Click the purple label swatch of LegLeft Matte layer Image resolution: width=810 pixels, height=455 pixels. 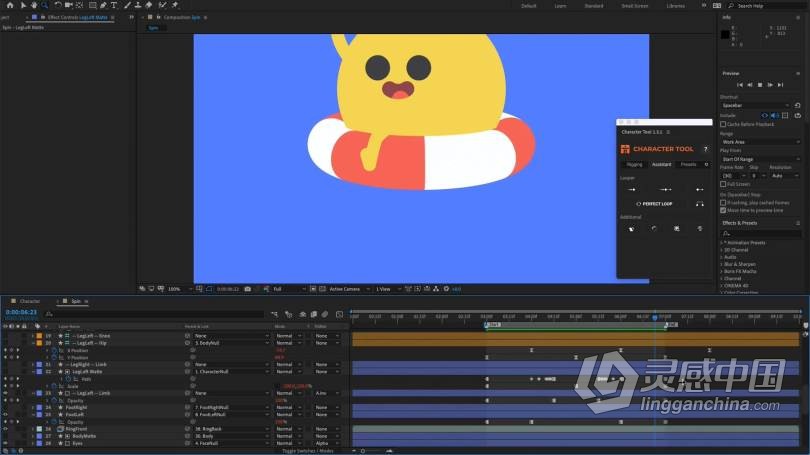pos(37,371)
